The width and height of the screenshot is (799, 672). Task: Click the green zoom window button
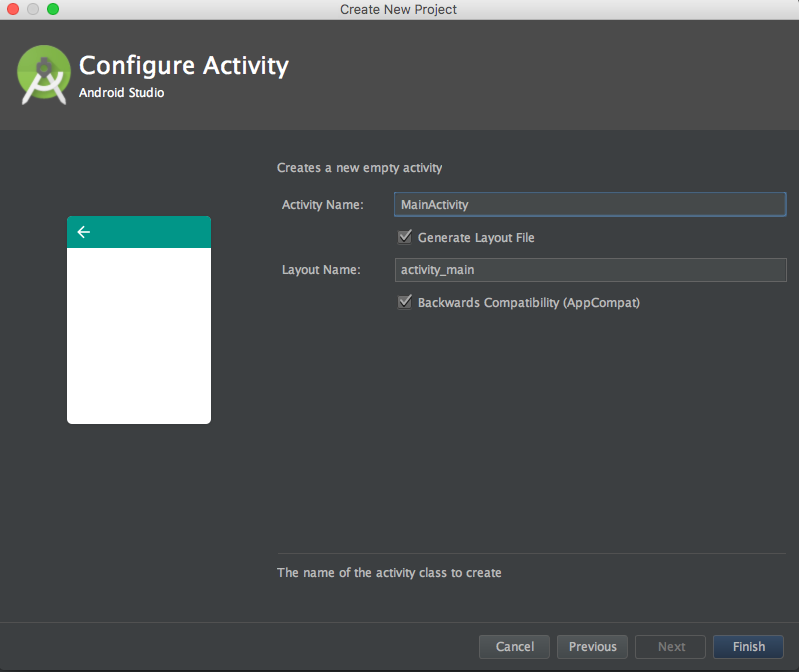click(x=53, y=9)
